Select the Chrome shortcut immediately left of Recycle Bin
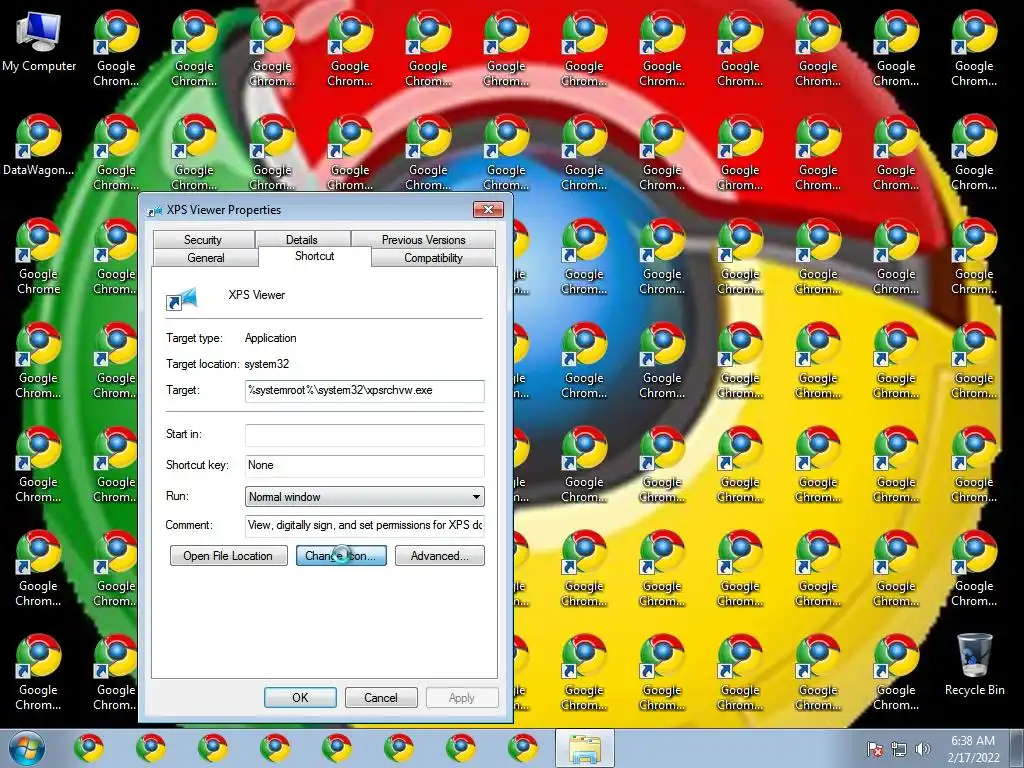This screenshot has height=768, width=1024. pyautogui.click(x=896, y=673)
